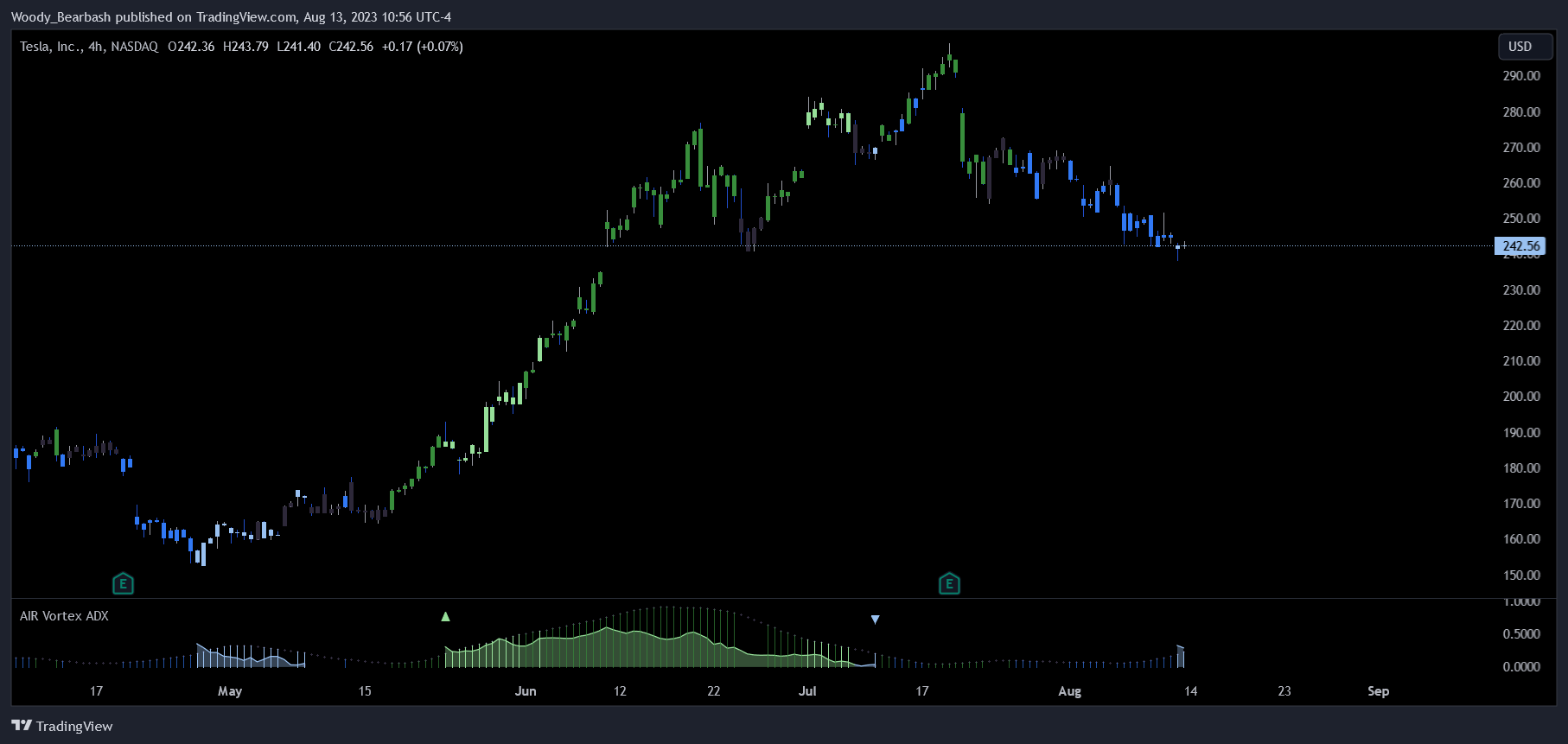Viewport: 1568px width, 744px height.
Task: Click the Aug label on time axis
Action: point(1070,691)
